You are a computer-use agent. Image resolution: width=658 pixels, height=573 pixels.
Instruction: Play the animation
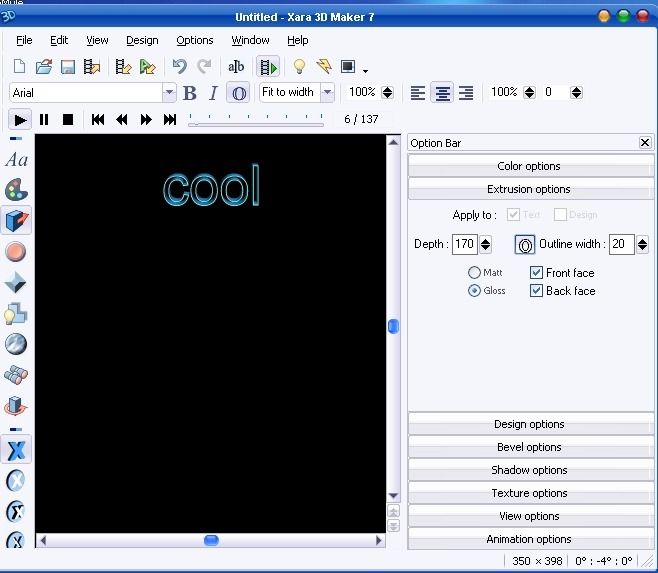pos(20,120)
